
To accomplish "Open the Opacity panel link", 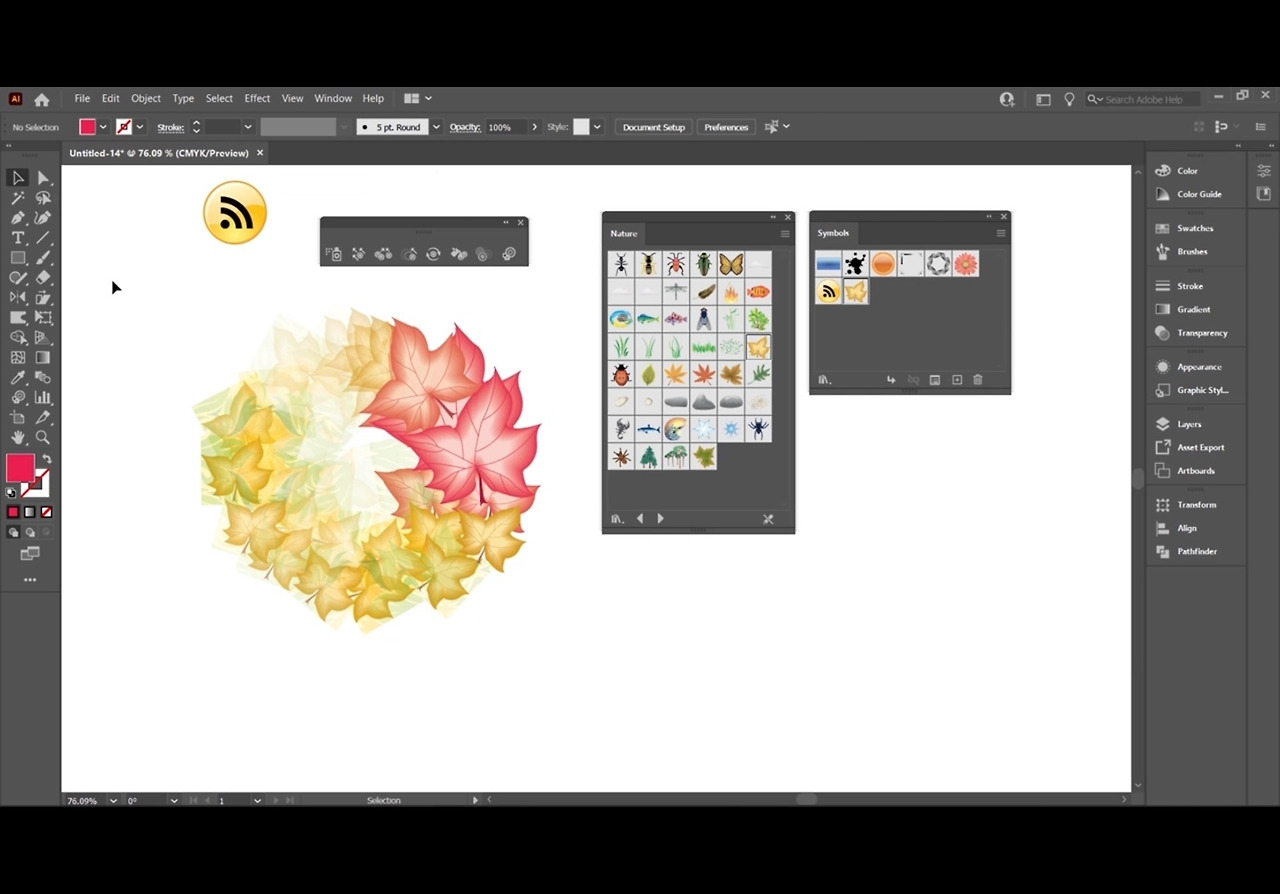I will click(465, 127).
